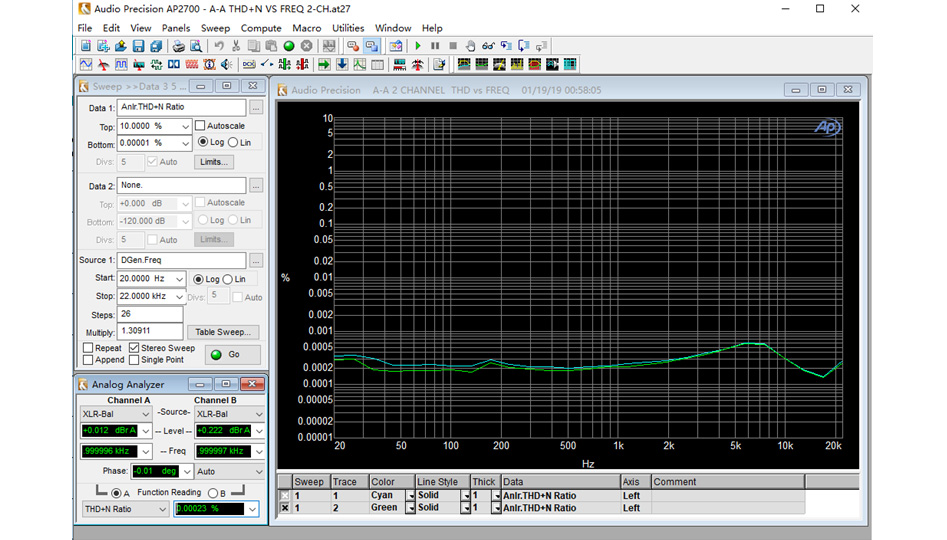Open the Panels menu
947x540 pixels.
click(176, 28)
